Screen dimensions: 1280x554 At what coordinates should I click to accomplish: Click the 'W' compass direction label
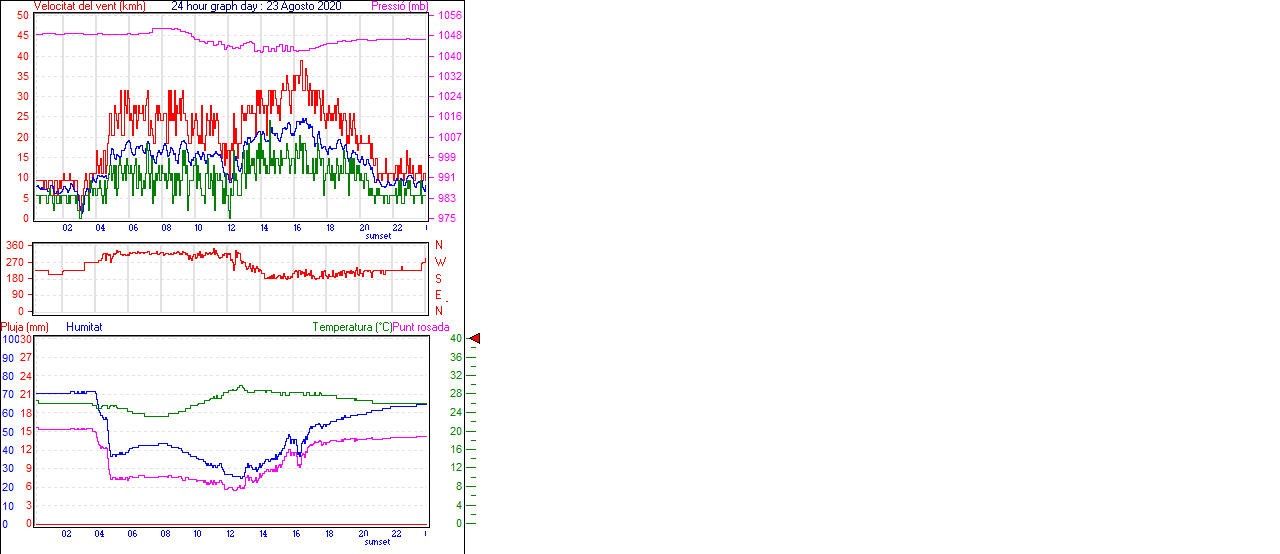(439, 262)
